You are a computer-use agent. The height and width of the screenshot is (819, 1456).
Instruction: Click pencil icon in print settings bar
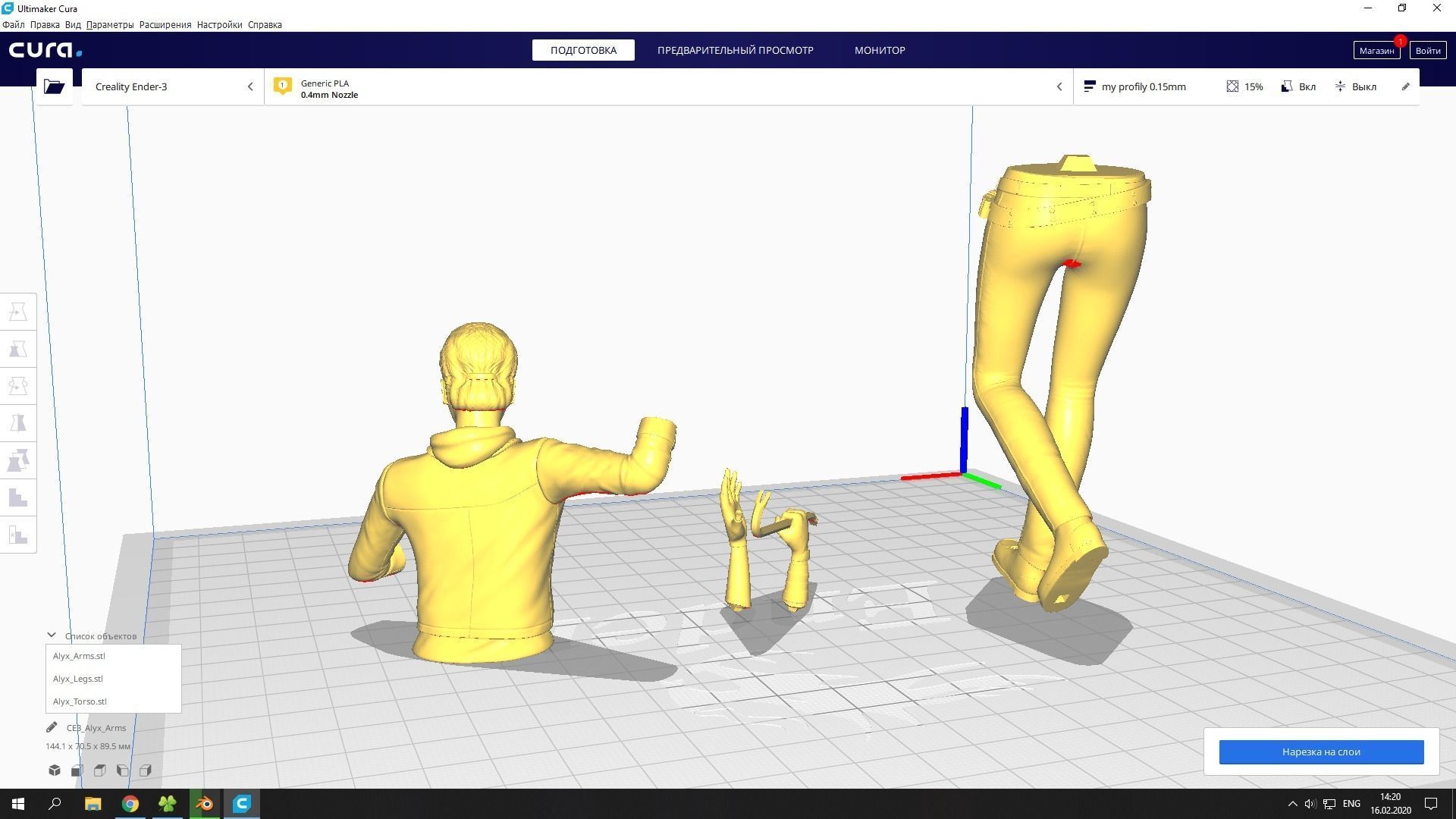(x=1405, y=86)
